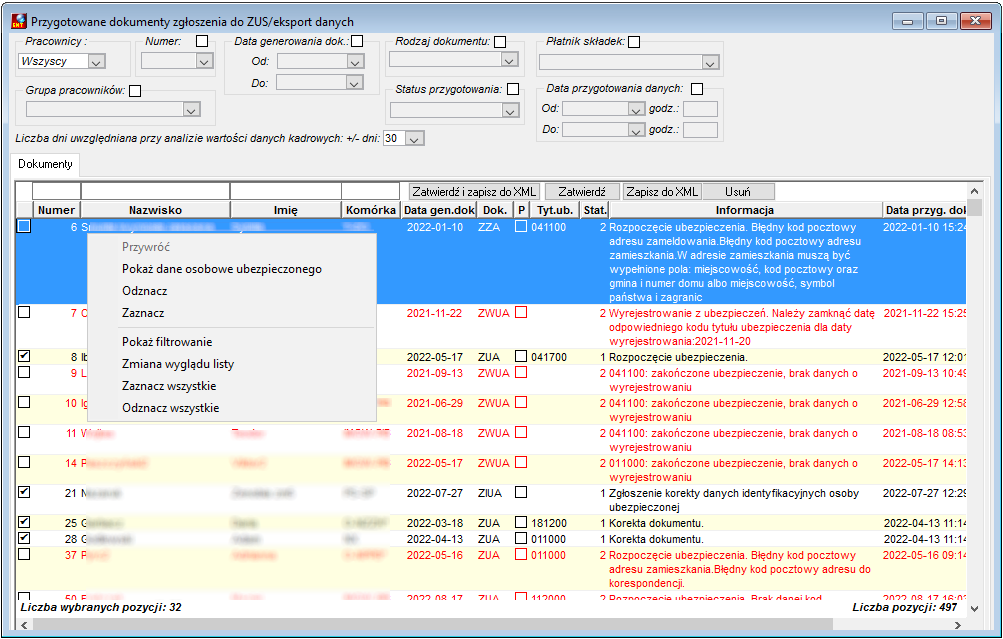Click the red P checkbox in row 7
The height and width of the screenshot is (639, 1003).
(521, 313)
